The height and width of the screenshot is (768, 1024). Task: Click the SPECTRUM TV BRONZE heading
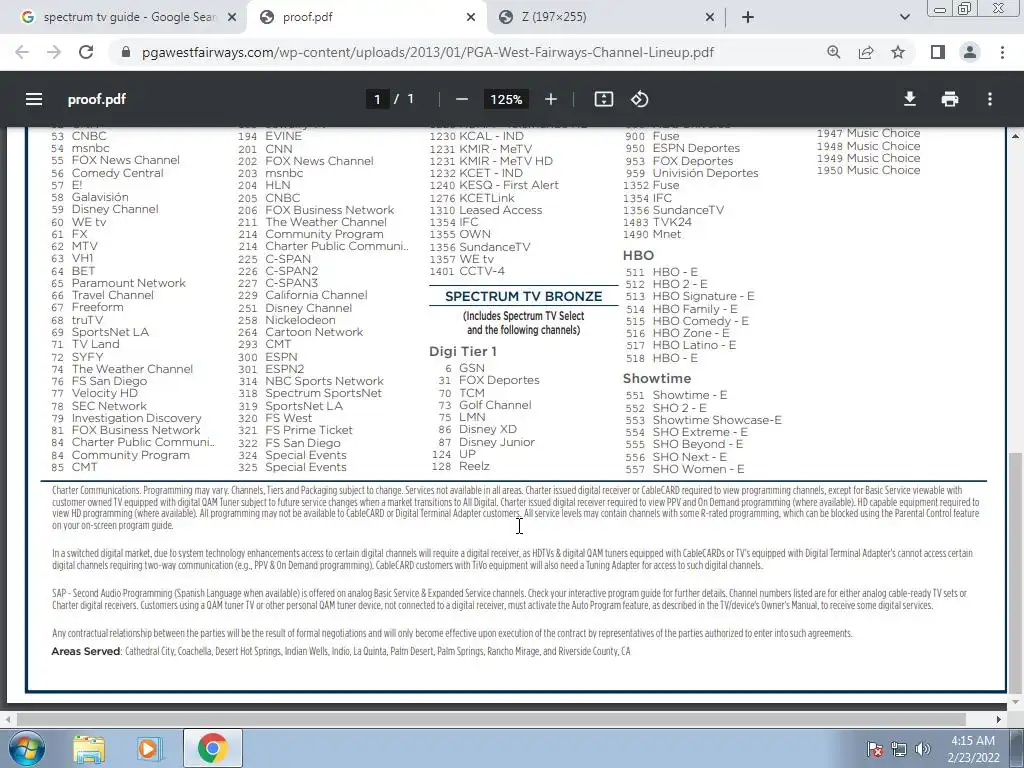click(524, 296)
